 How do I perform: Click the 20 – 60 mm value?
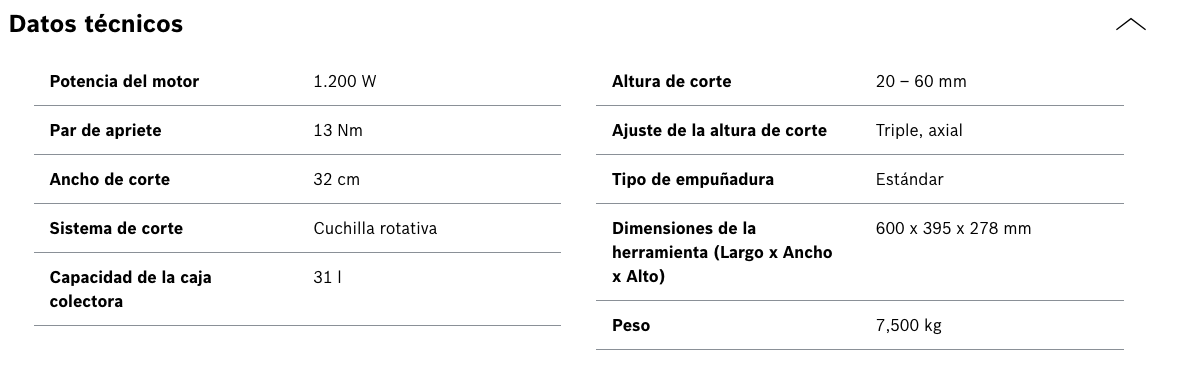pos(921,81)
